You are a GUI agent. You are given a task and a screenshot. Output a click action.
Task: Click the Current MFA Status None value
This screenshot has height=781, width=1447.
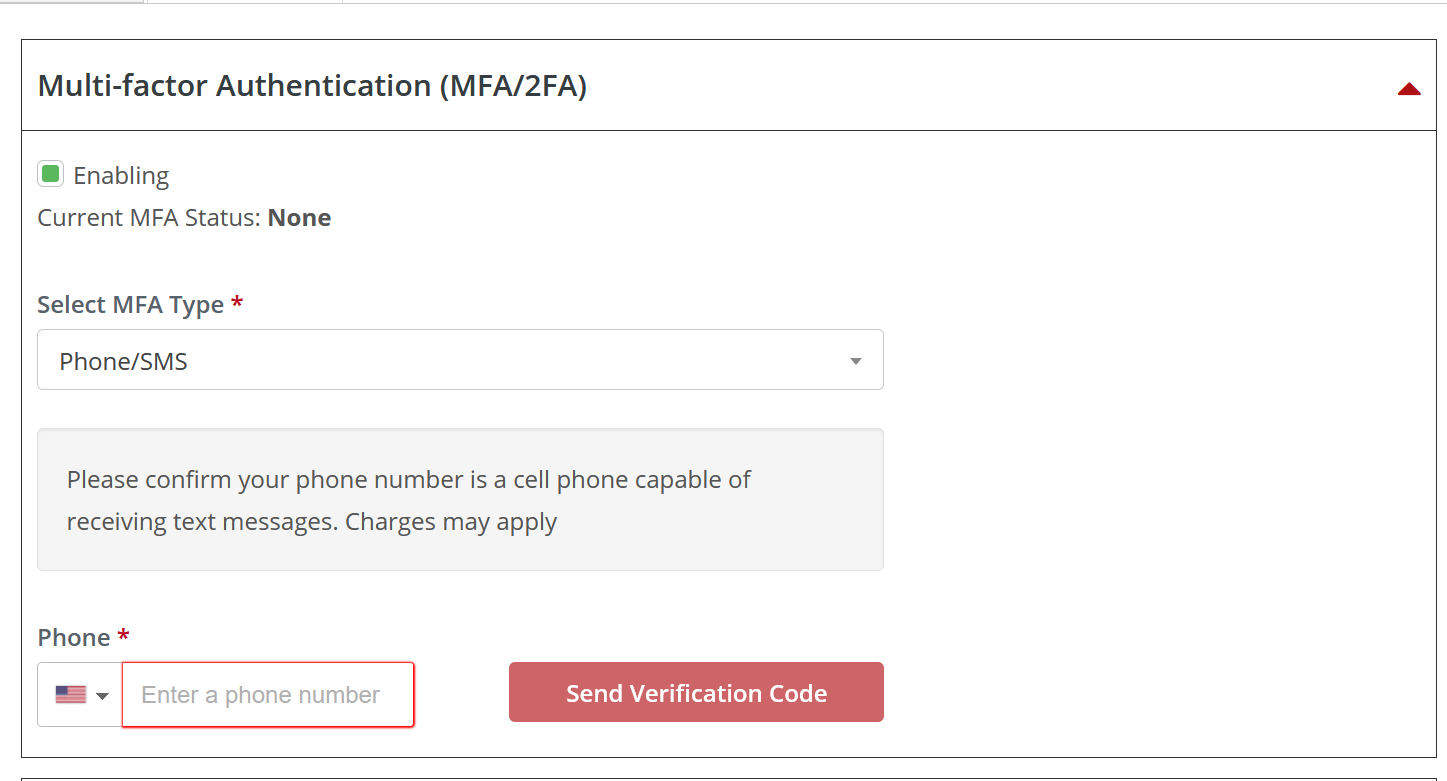(300, 218)
